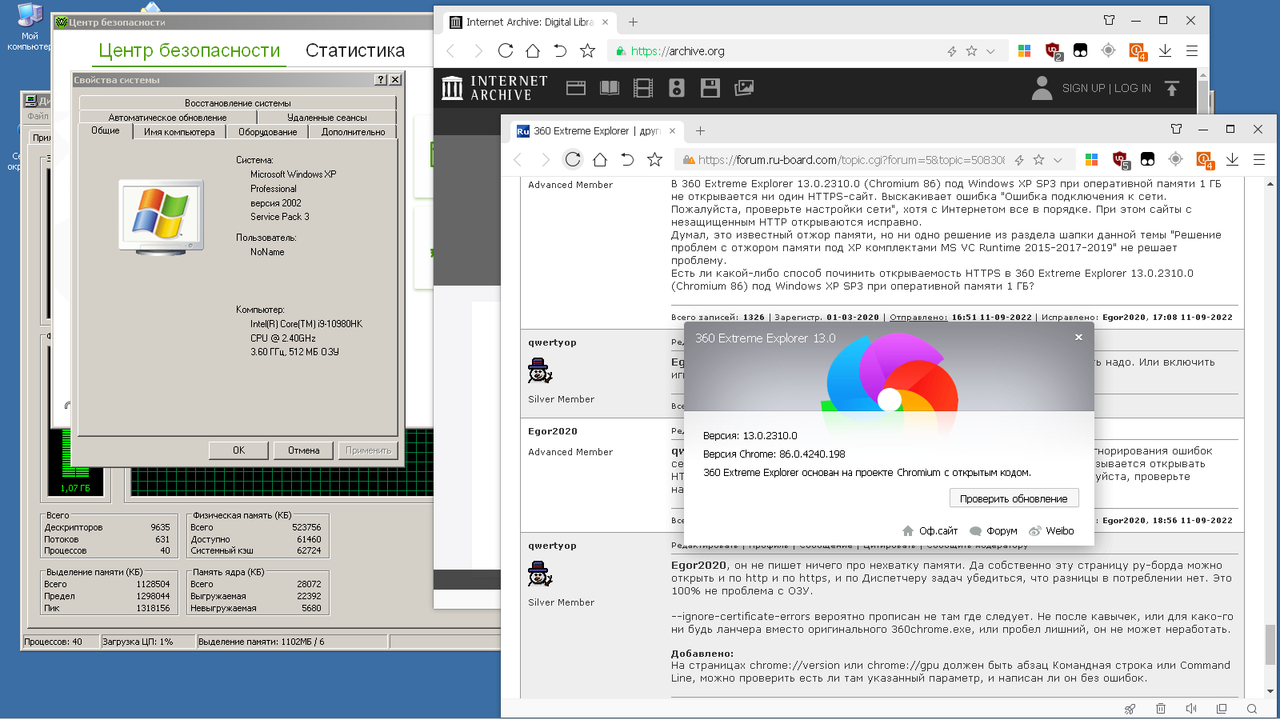
Task: Switch to the Общие tab
Action: [105, 131]
